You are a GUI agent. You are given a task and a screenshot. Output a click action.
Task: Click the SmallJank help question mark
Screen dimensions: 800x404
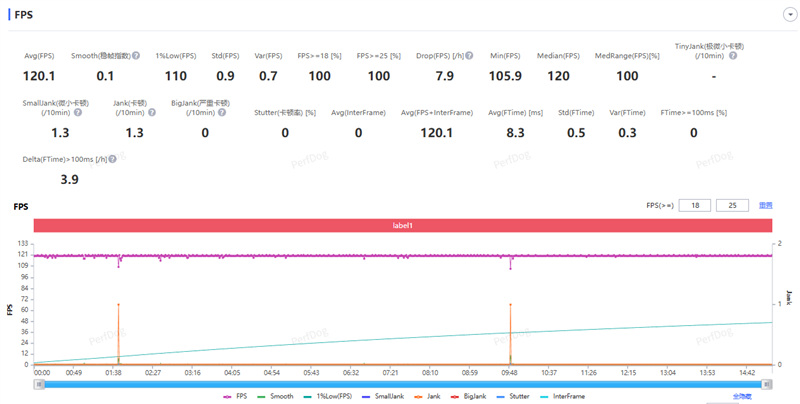click(x=78, y=112)
